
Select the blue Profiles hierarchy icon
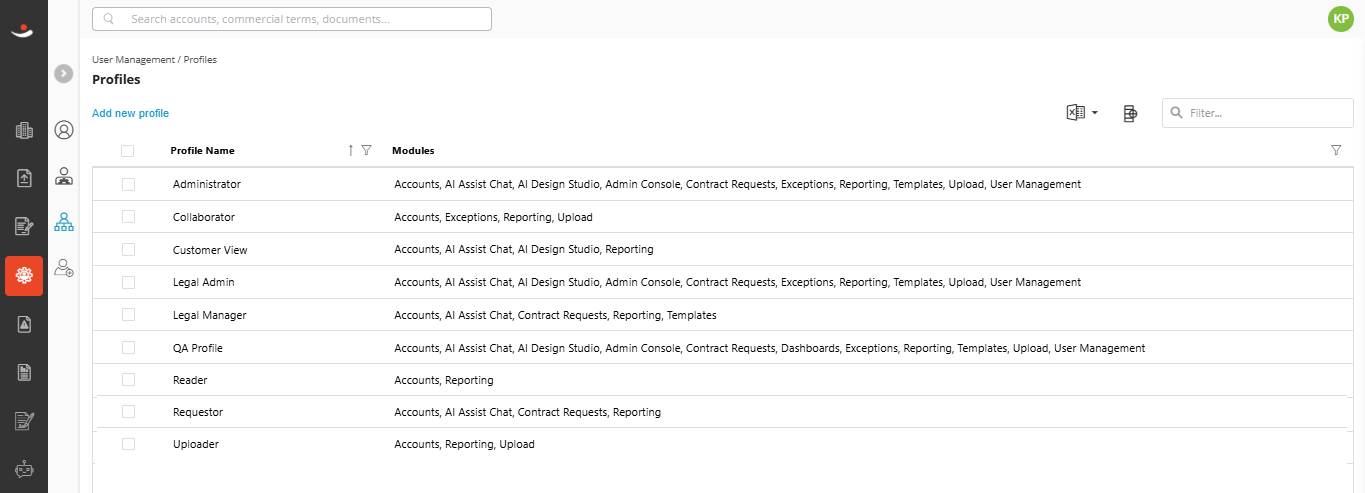click(x=64, y=222)
